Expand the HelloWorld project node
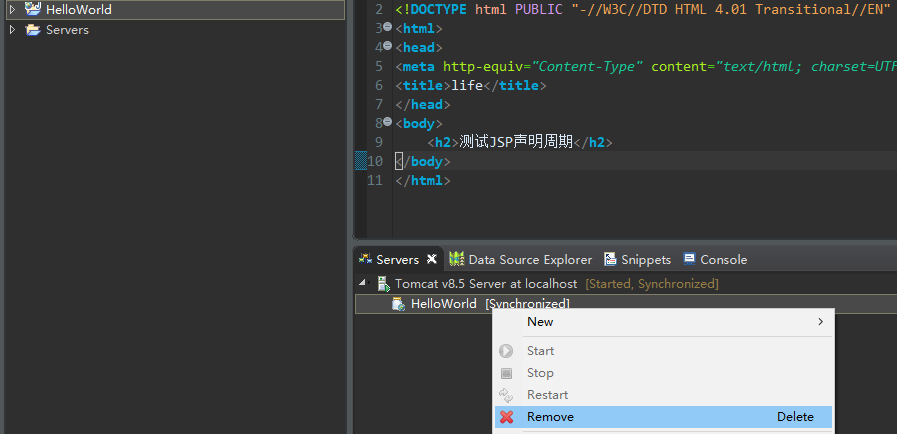Screen dimensions: 897x434 click(12, 9)
